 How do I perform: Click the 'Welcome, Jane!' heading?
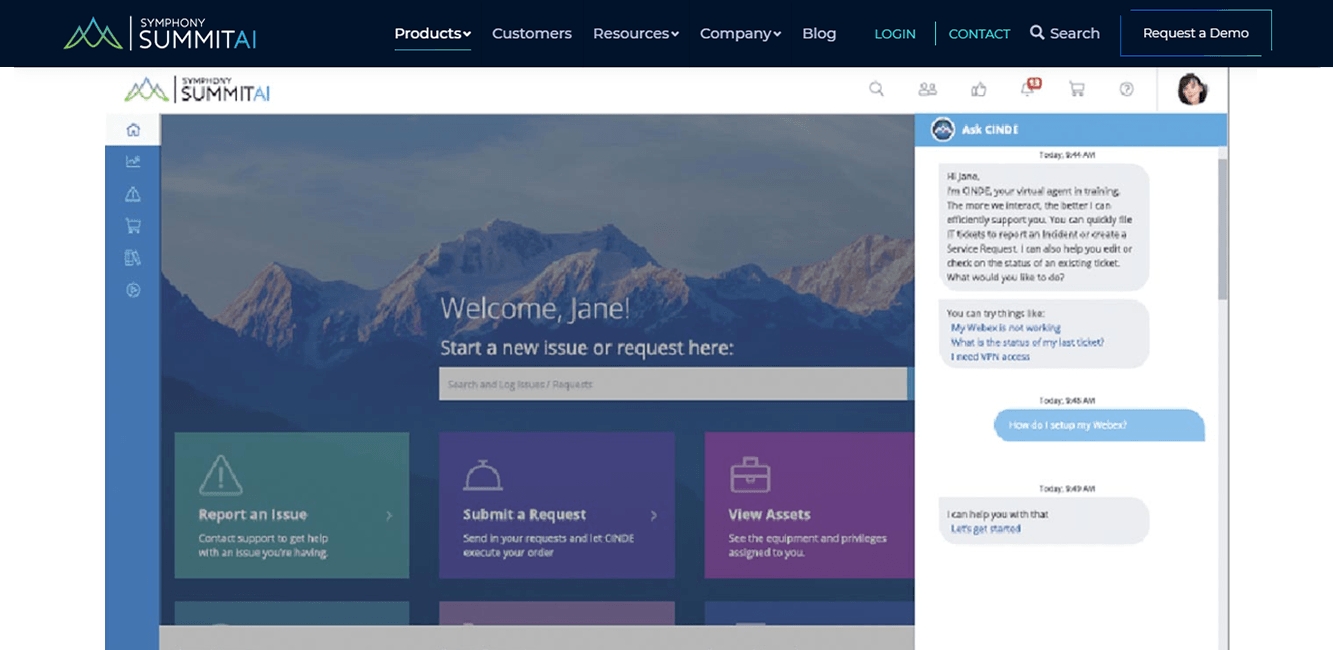(x=535, y=308)
